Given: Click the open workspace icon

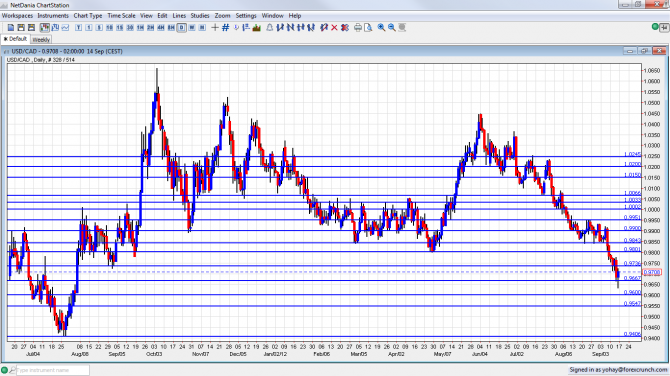Looking at the screenshot, I should [x=21, y=27].
